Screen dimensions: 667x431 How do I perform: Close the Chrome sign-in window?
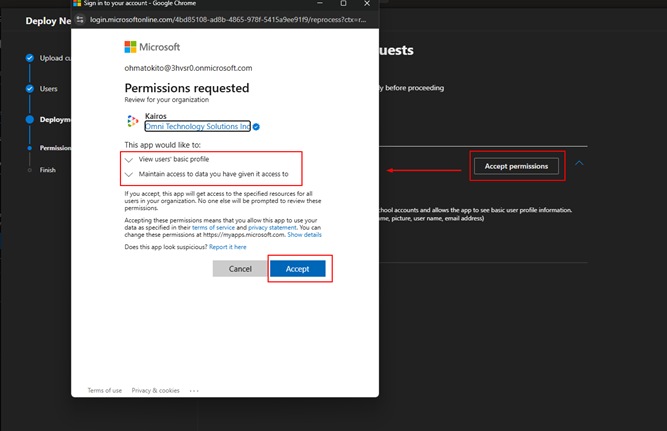367,3
